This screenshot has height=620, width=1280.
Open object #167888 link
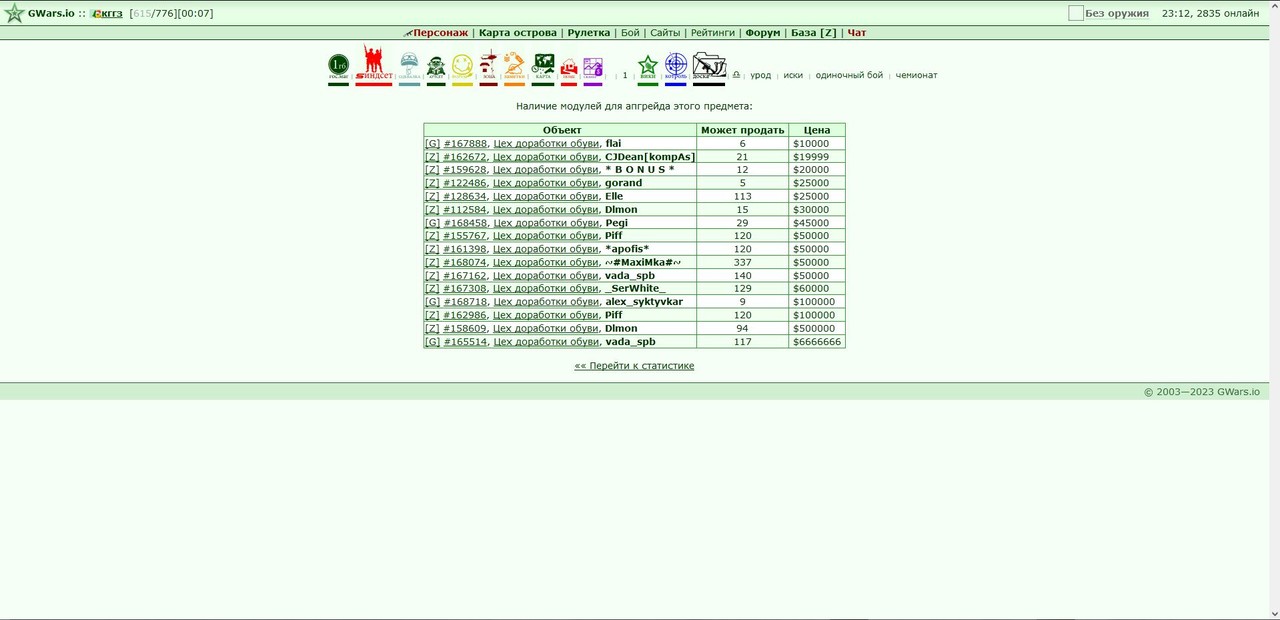pos(465,144)
